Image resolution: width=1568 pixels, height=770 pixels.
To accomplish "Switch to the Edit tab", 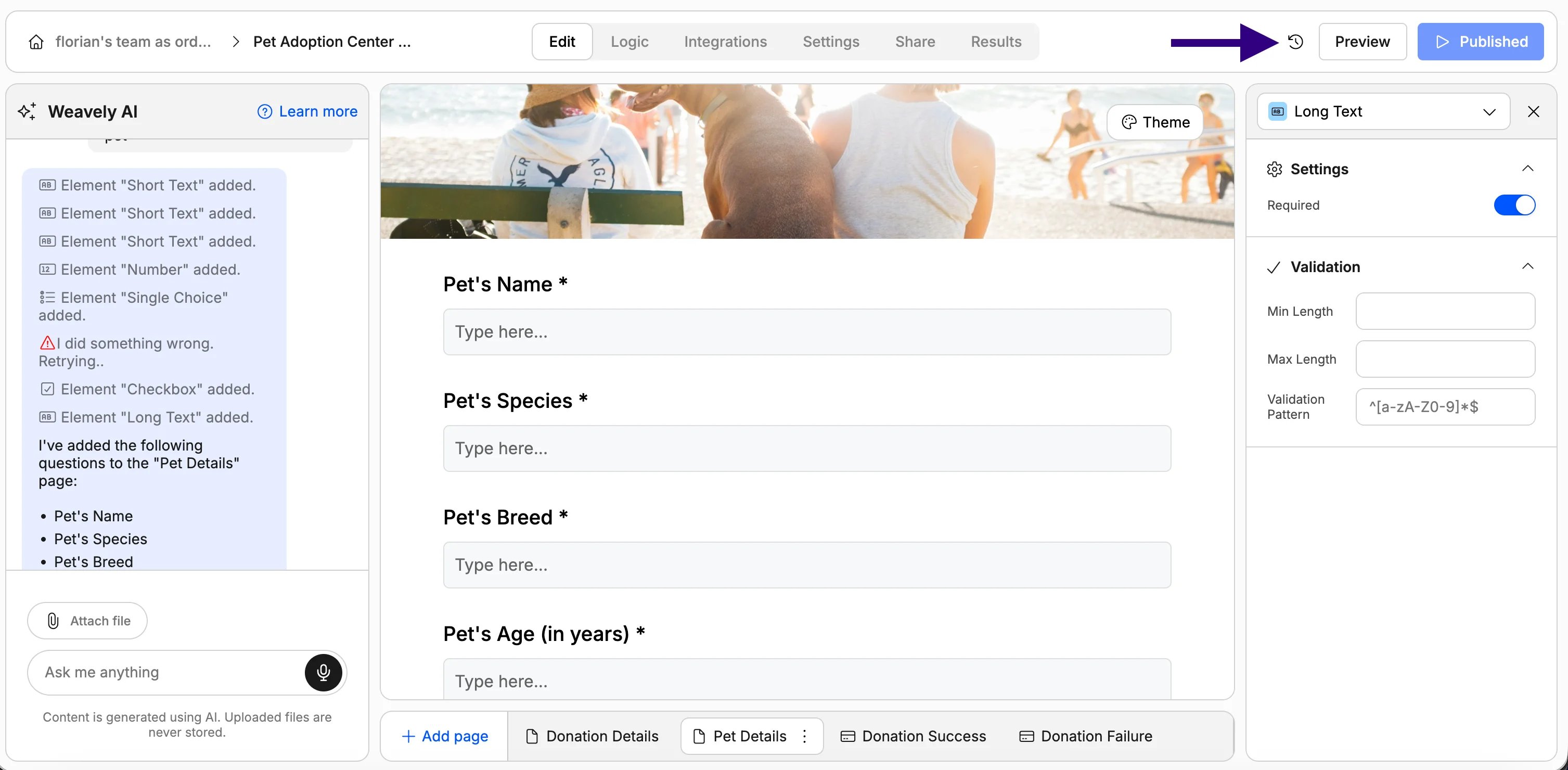I will click(x=562, y=42).
